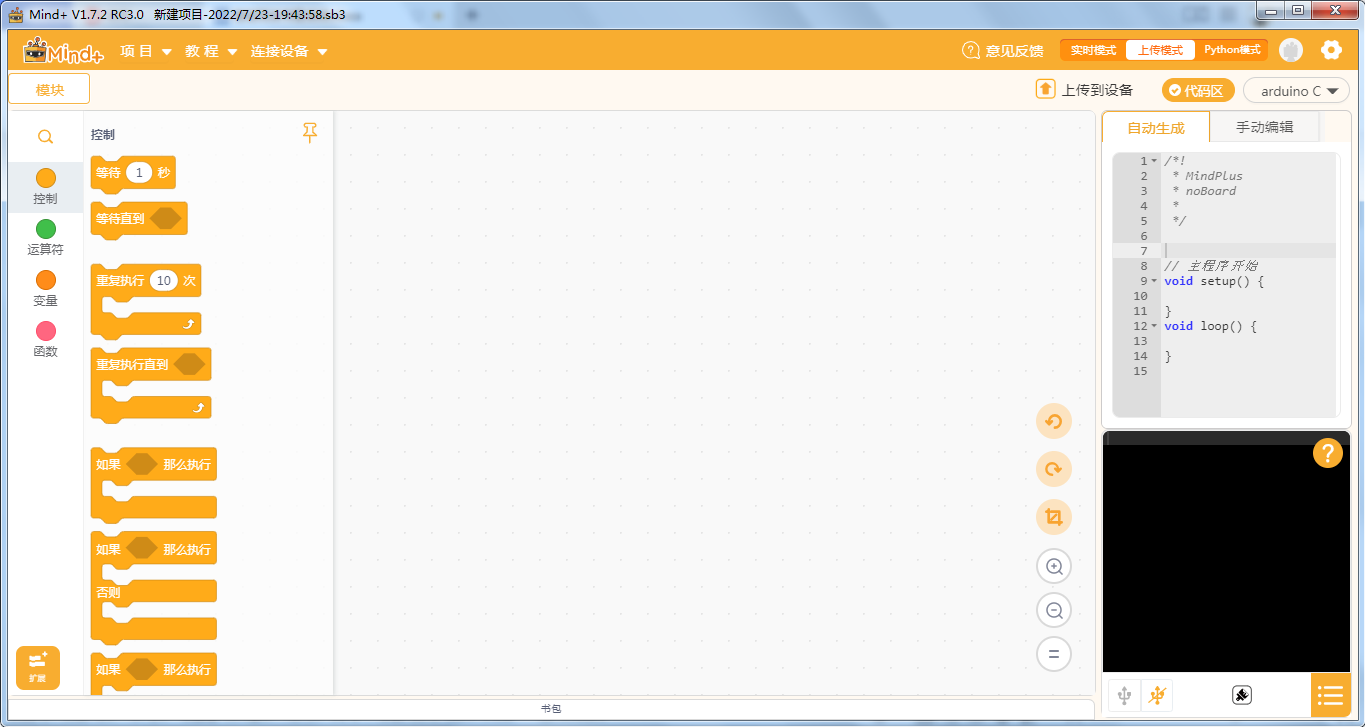This screenshot has width=1365, height=727.
Task: Click the redo workspace button
Action: click(x=1054, y=469)
